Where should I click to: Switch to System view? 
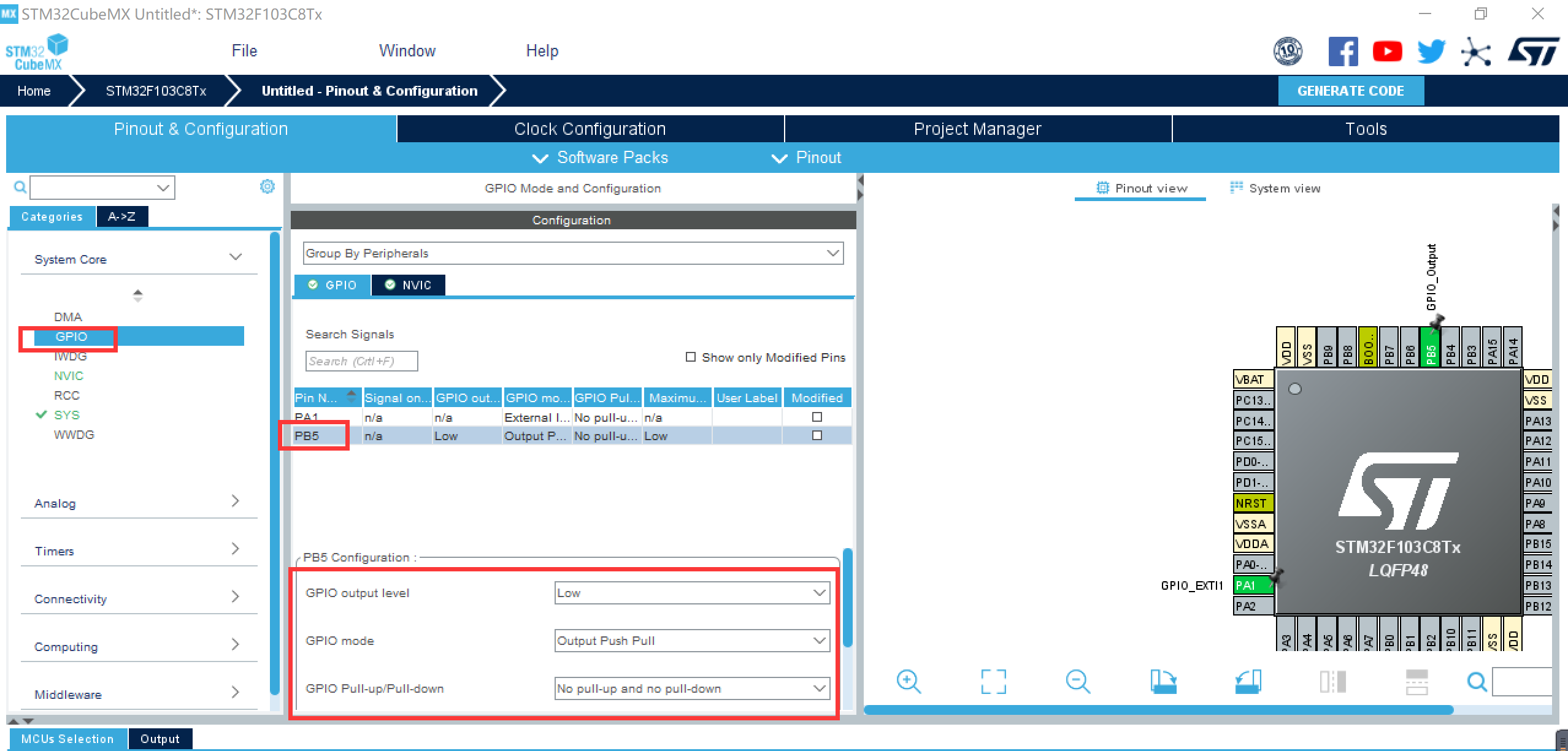pos(1275,188)
